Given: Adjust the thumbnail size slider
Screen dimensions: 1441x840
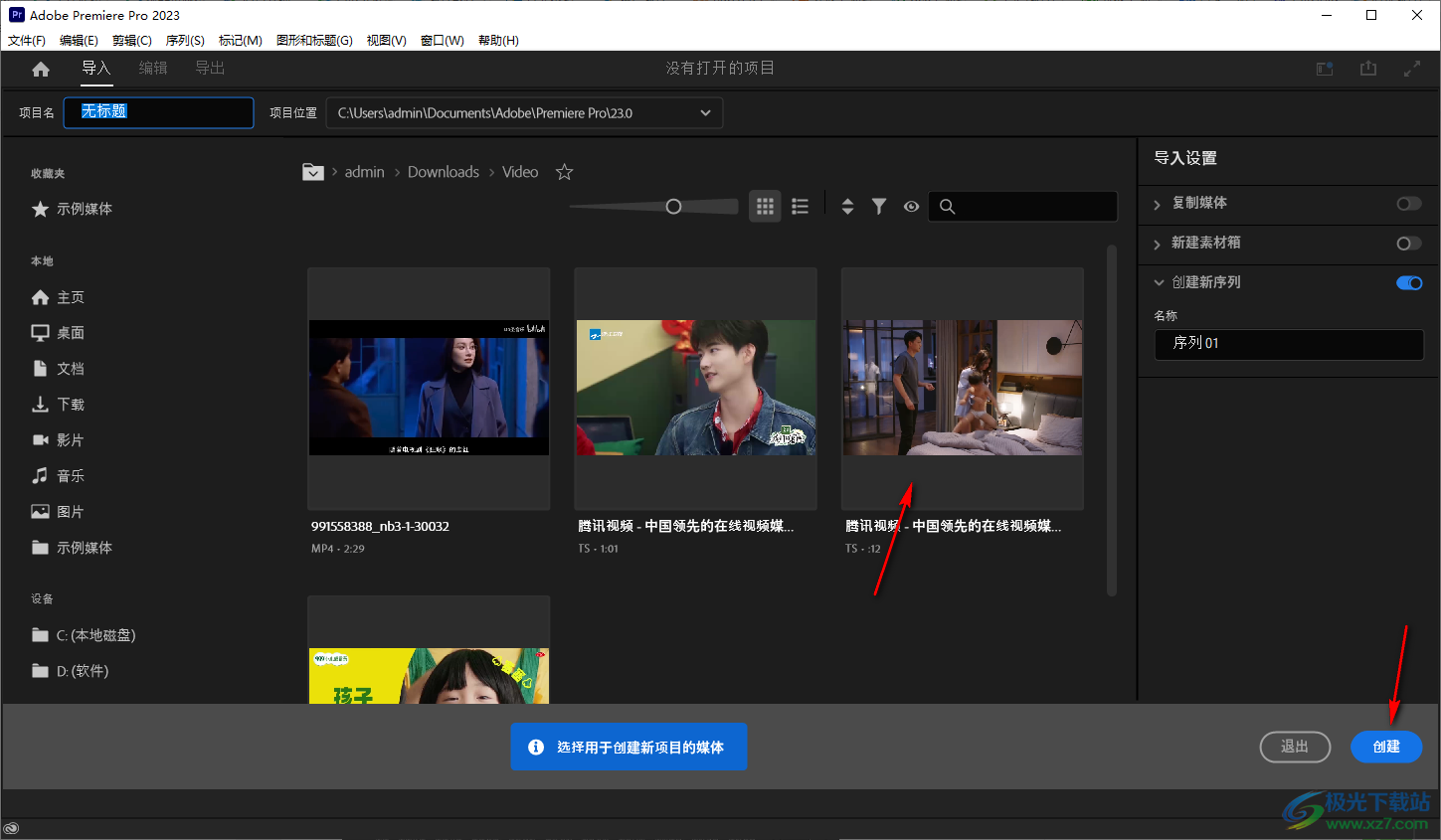Looking at the screenshot, I should 673,207.
